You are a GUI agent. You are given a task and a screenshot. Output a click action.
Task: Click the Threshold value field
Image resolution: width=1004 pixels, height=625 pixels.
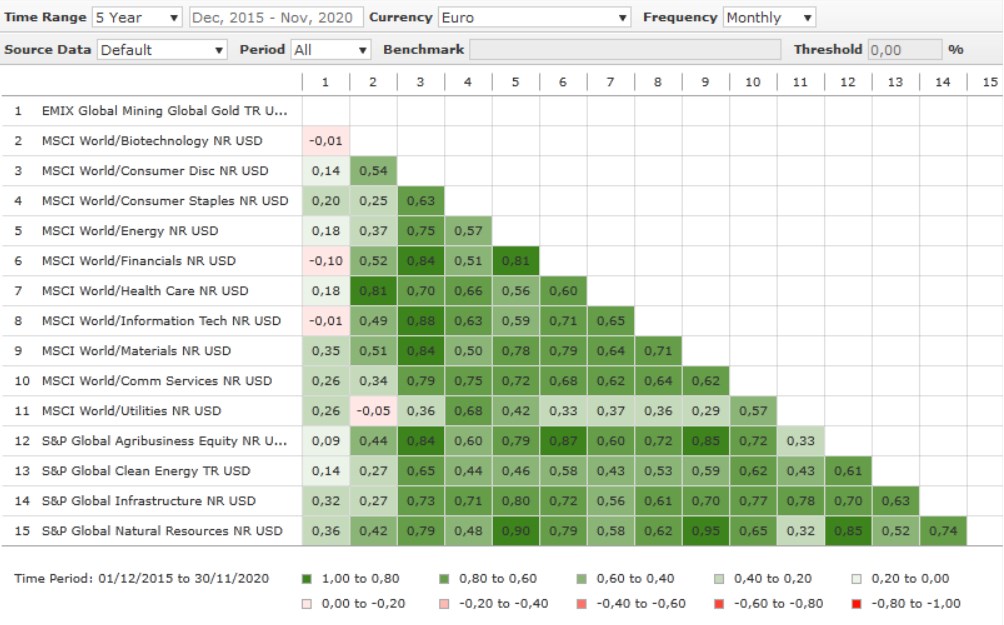[904, 49]
